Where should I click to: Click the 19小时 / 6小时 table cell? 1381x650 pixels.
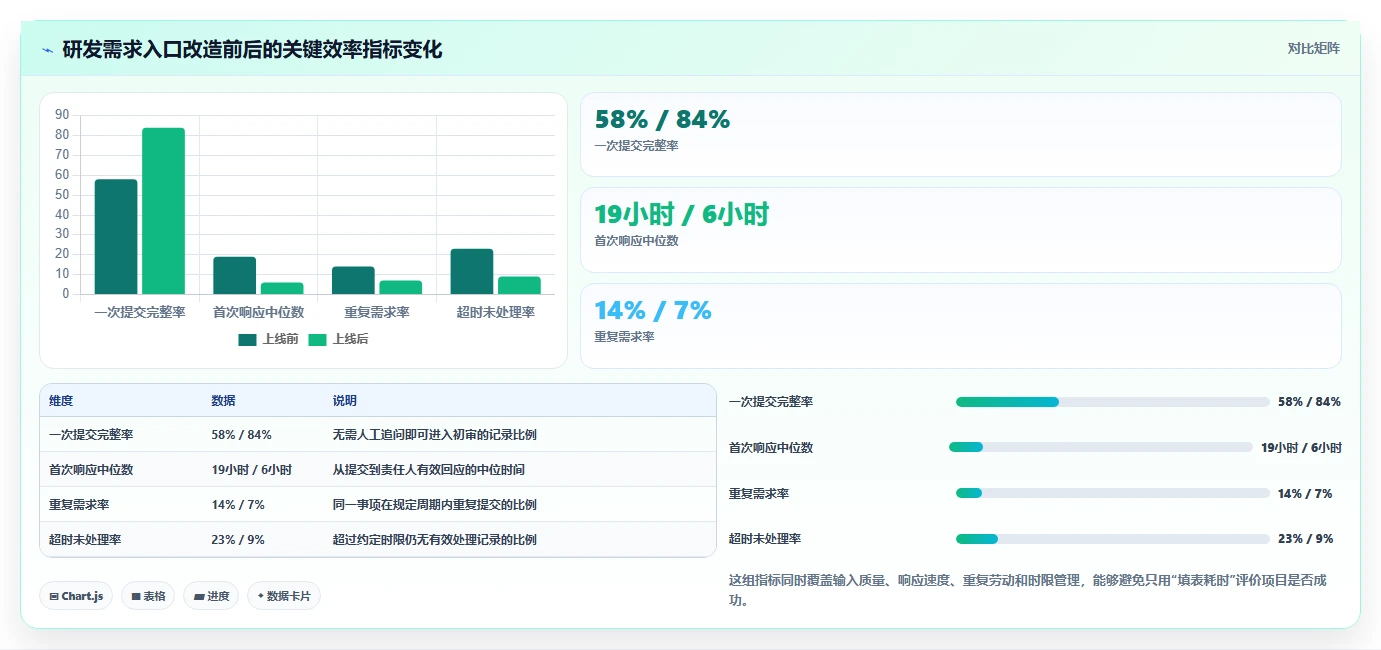(x=252, y=470)
